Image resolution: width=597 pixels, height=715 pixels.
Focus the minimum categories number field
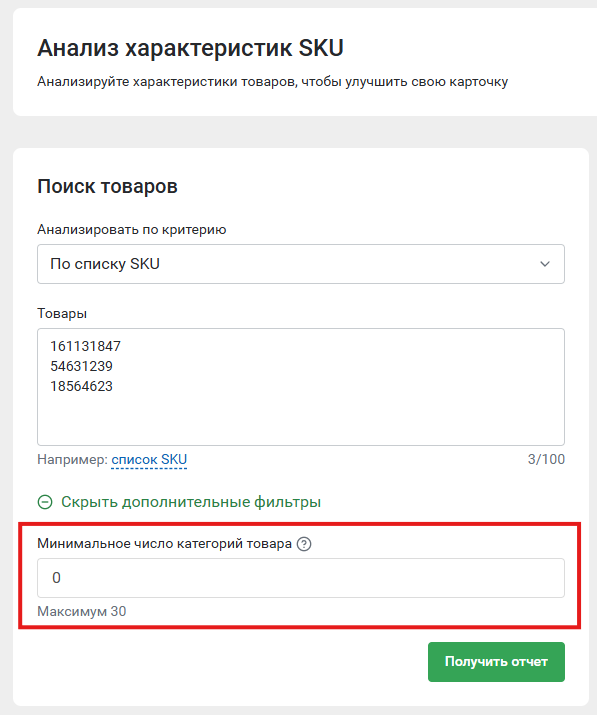301,578
